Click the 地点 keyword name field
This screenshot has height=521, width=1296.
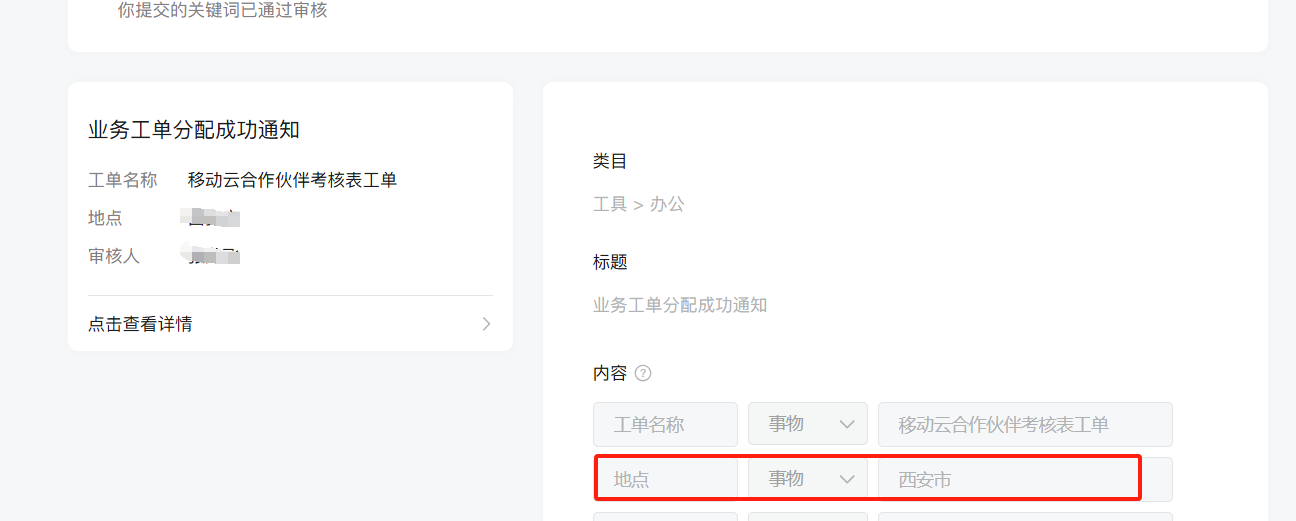tap(665, 479)
